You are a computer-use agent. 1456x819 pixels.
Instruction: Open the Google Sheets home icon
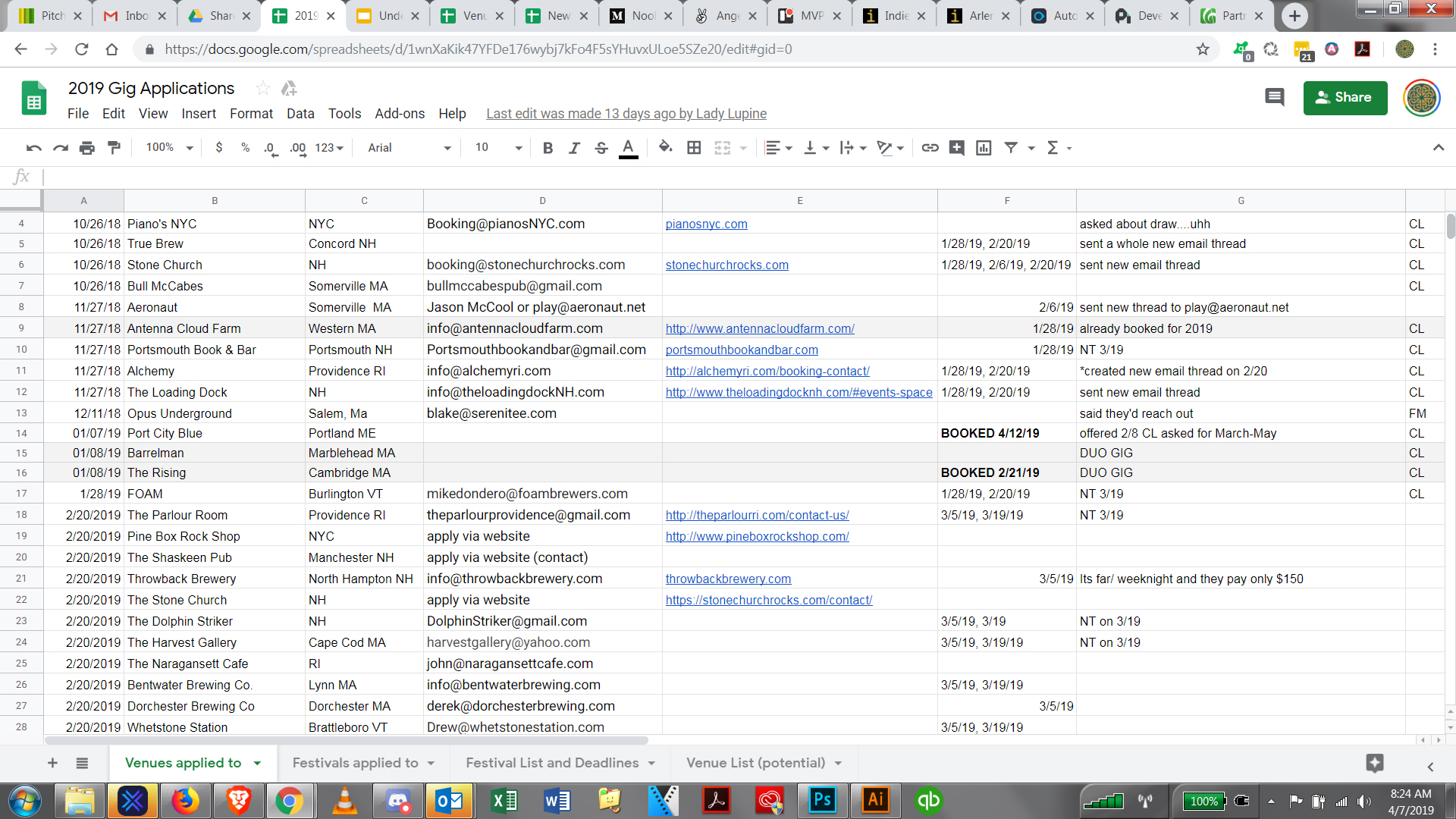coord(34,98)
